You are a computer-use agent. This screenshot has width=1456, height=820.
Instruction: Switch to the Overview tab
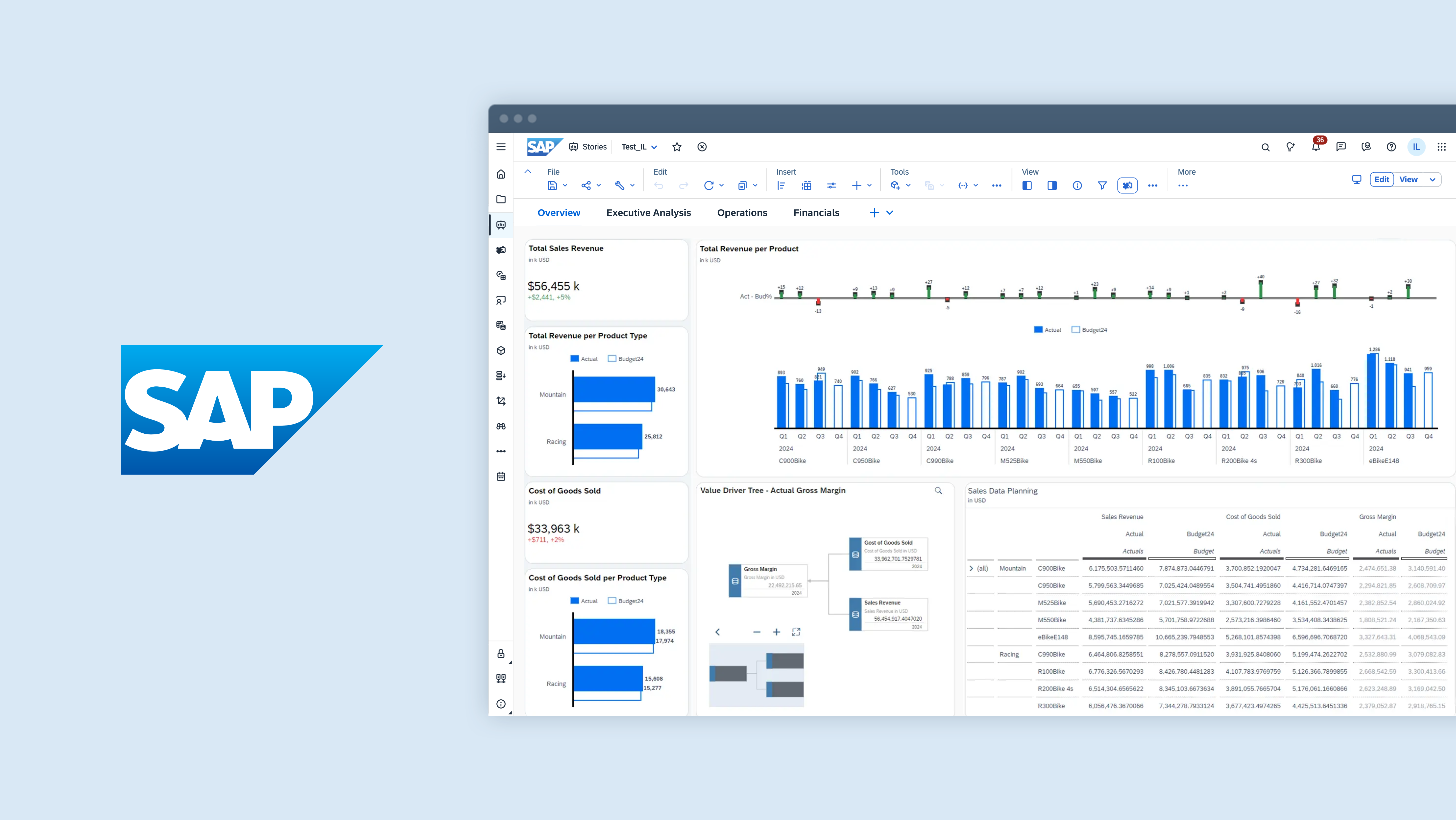click(559, 213)
